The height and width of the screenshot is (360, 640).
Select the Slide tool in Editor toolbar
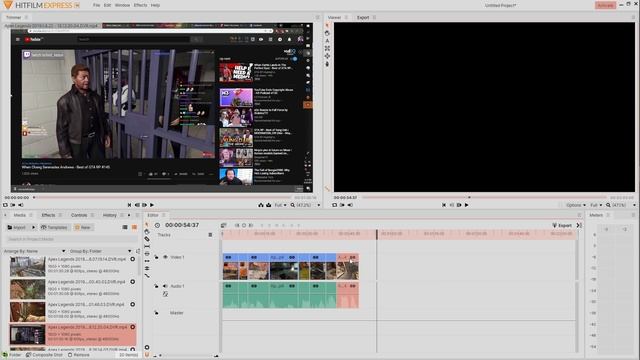[x=147, y=254]
